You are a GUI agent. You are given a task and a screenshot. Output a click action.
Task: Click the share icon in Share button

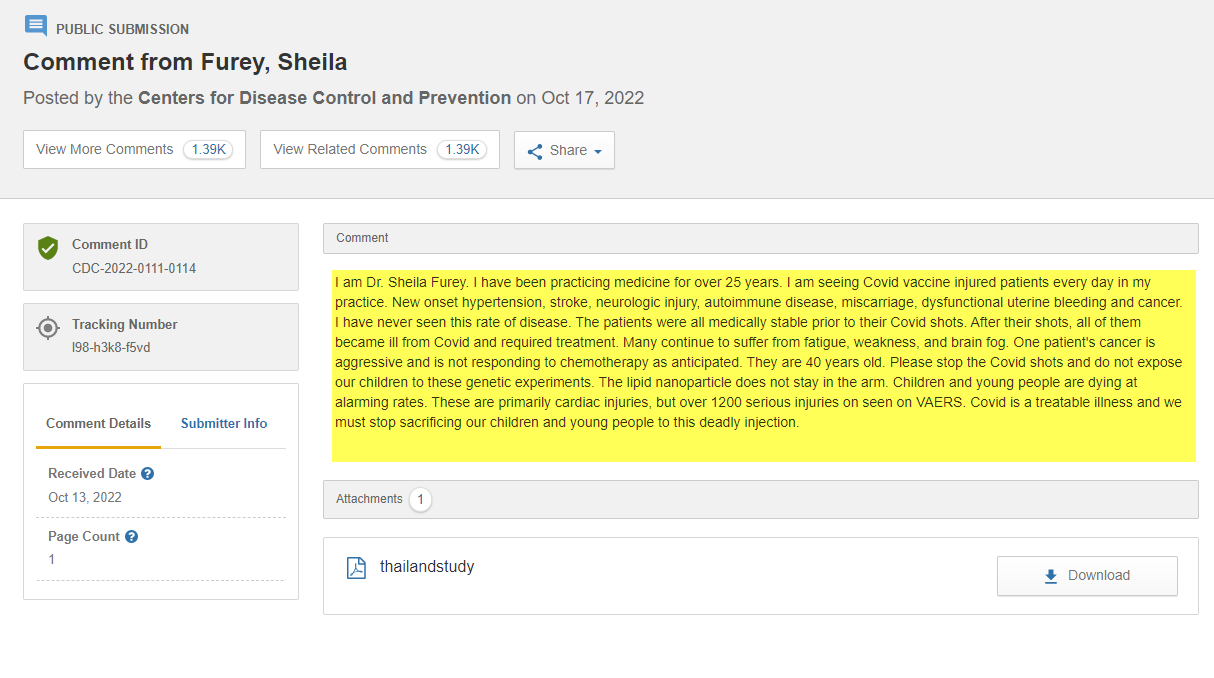[535, 151]
